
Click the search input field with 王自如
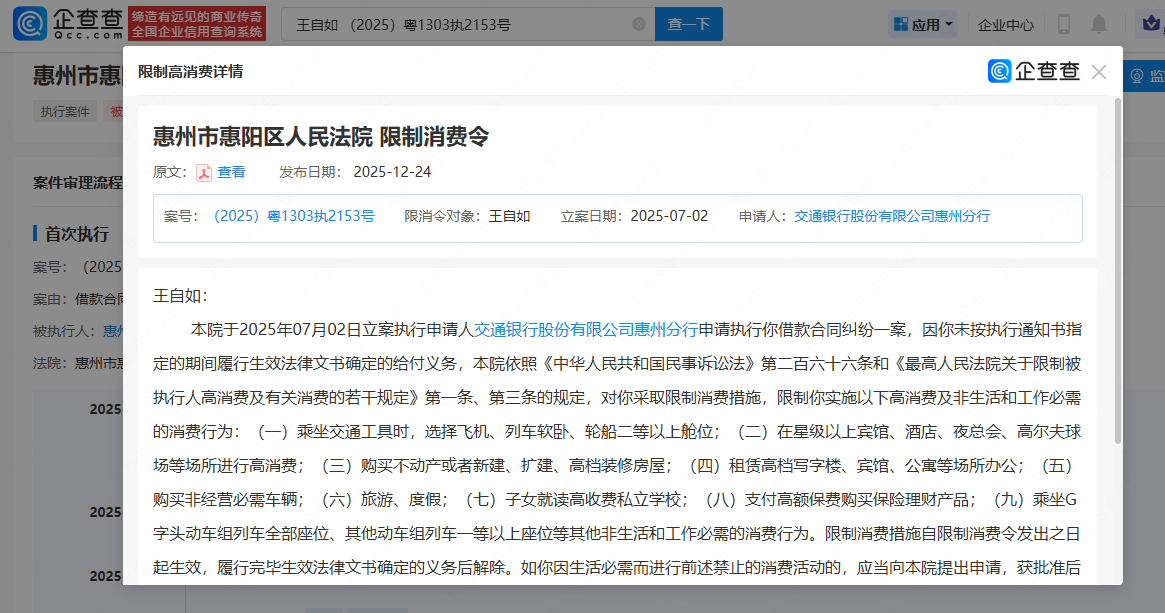click(460, 25)
